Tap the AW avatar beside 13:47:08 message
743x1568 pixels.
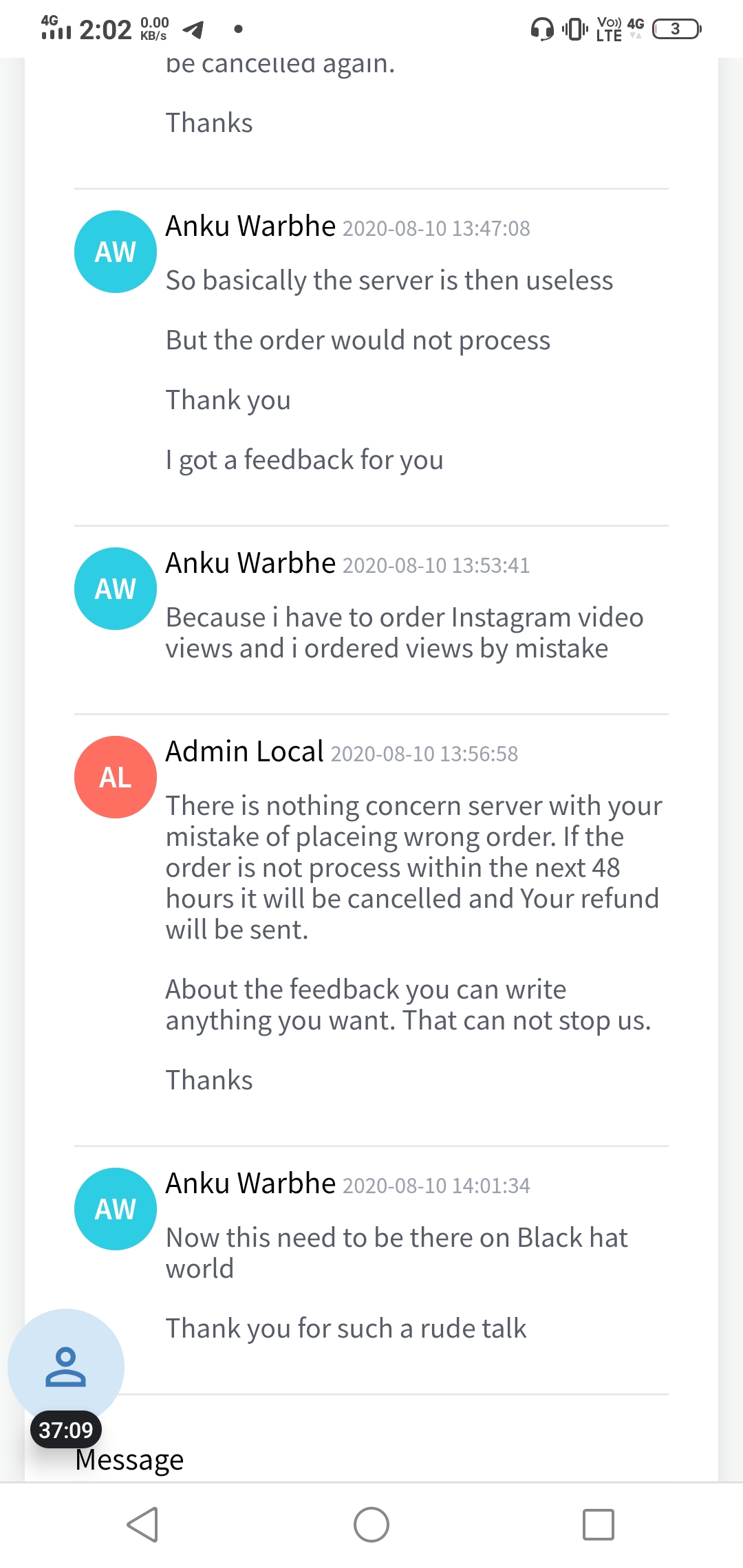click(x=116, y=252)
